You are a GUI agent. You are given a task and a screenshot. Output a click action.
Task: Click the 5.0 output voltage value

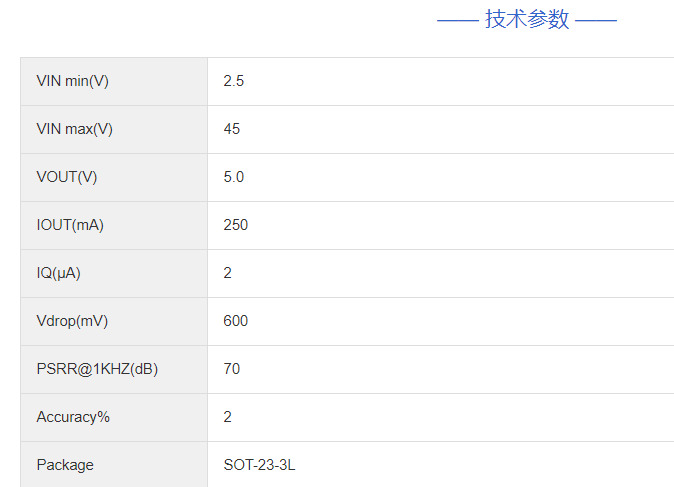point(234,177)
